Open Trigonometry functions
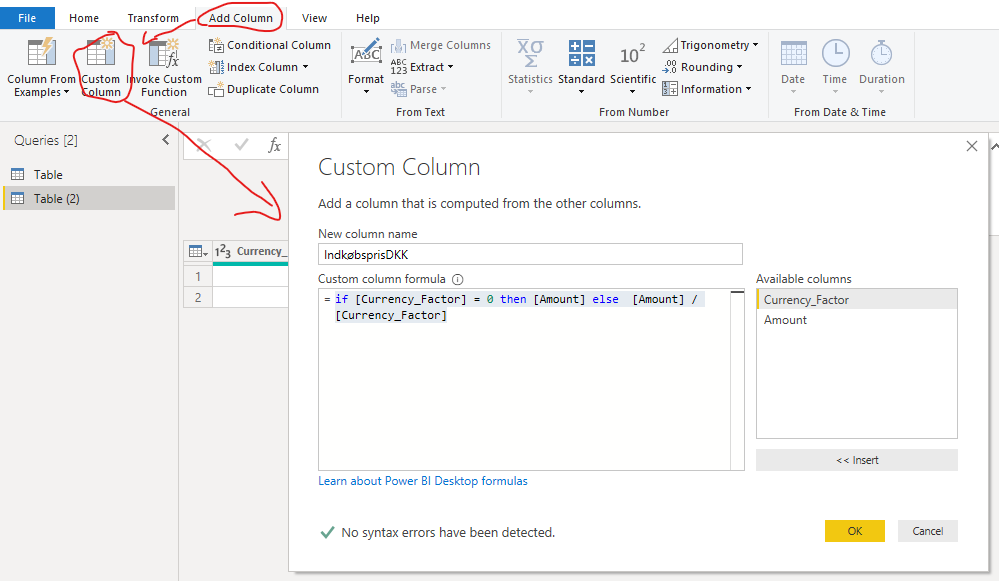This screenshot has height=581, width=999. click(710, 45)
